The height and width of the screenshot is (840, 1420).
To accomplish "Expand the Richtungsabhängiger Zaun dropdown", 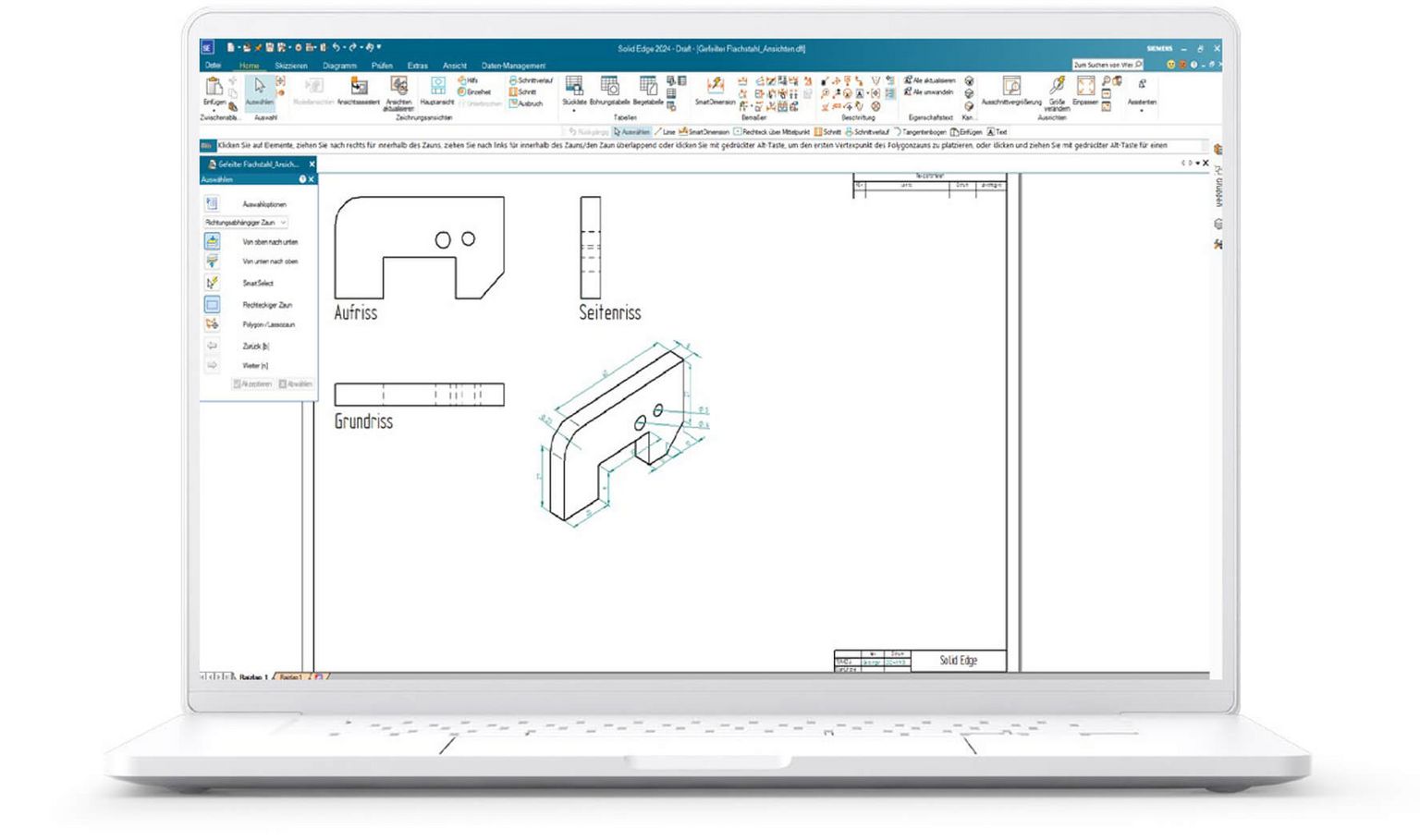I will click(x=283, y=223).
